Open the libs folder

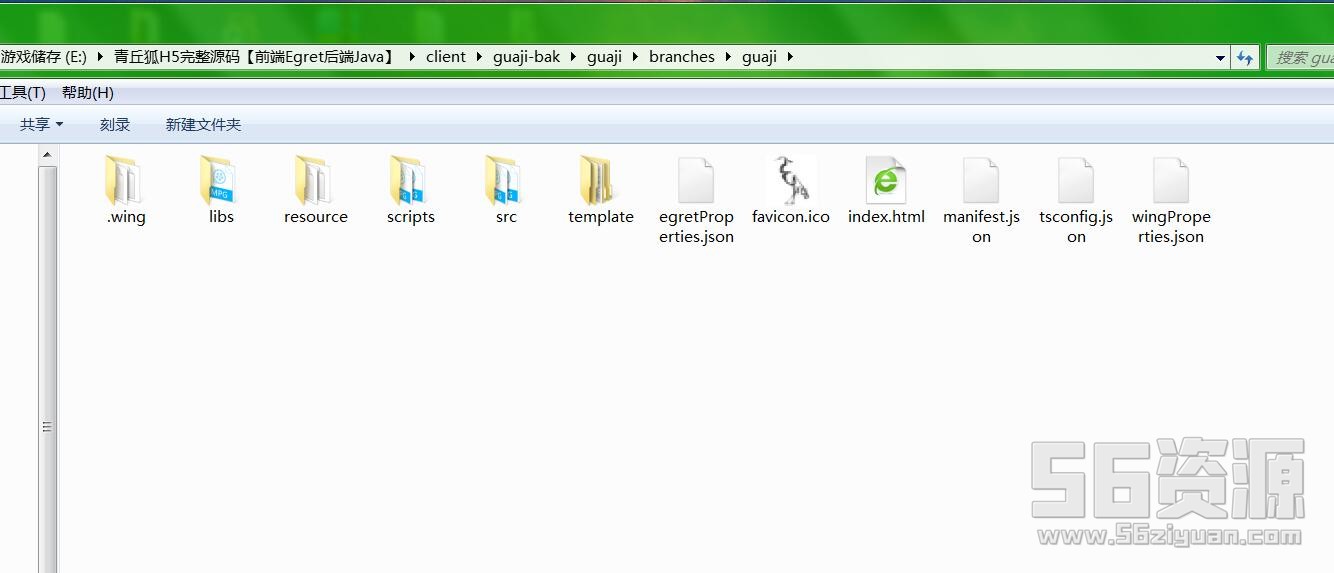(220, 183)
